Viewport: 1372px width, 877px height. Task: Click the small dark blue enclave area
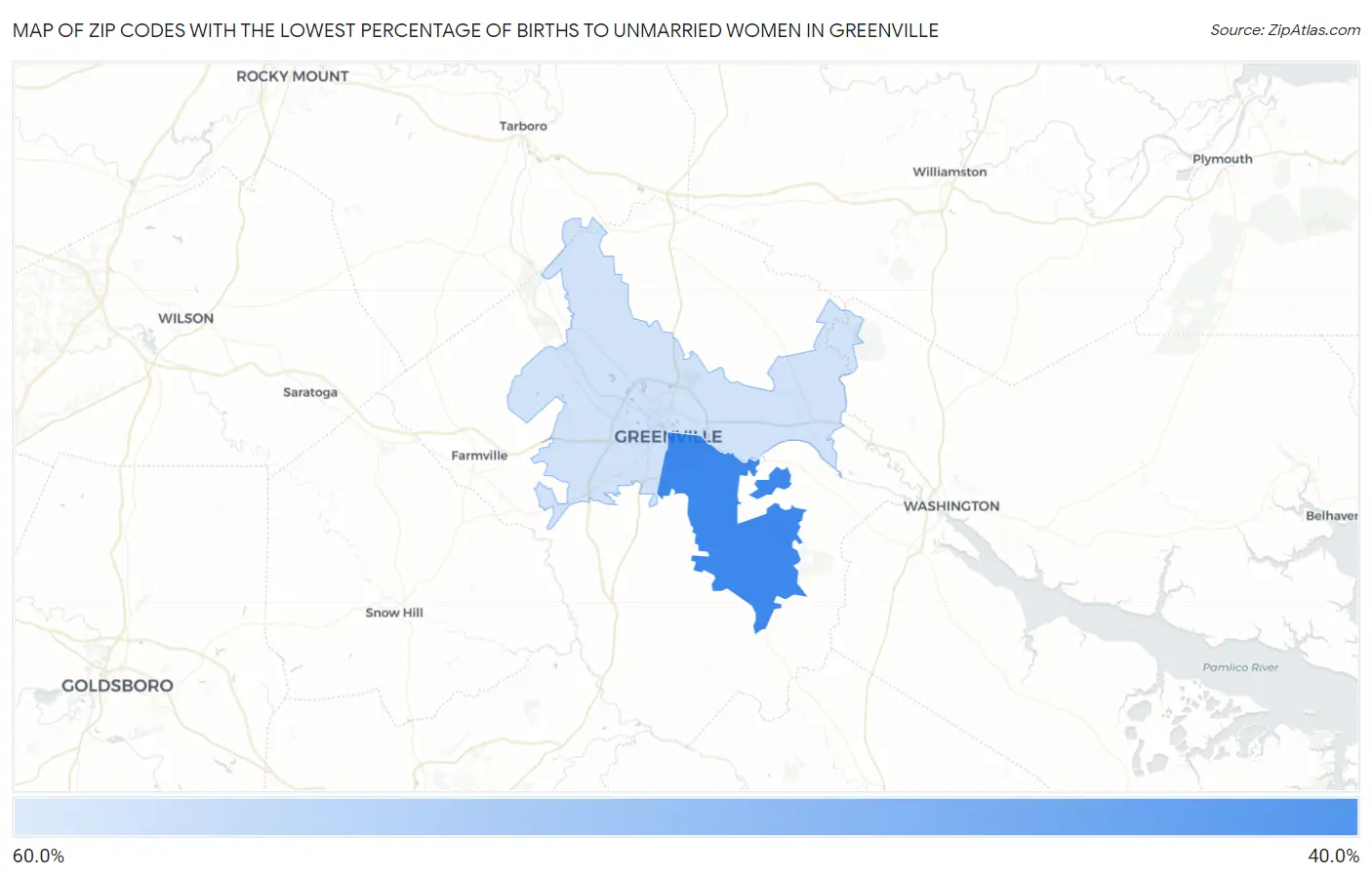[x=772, y=482]
